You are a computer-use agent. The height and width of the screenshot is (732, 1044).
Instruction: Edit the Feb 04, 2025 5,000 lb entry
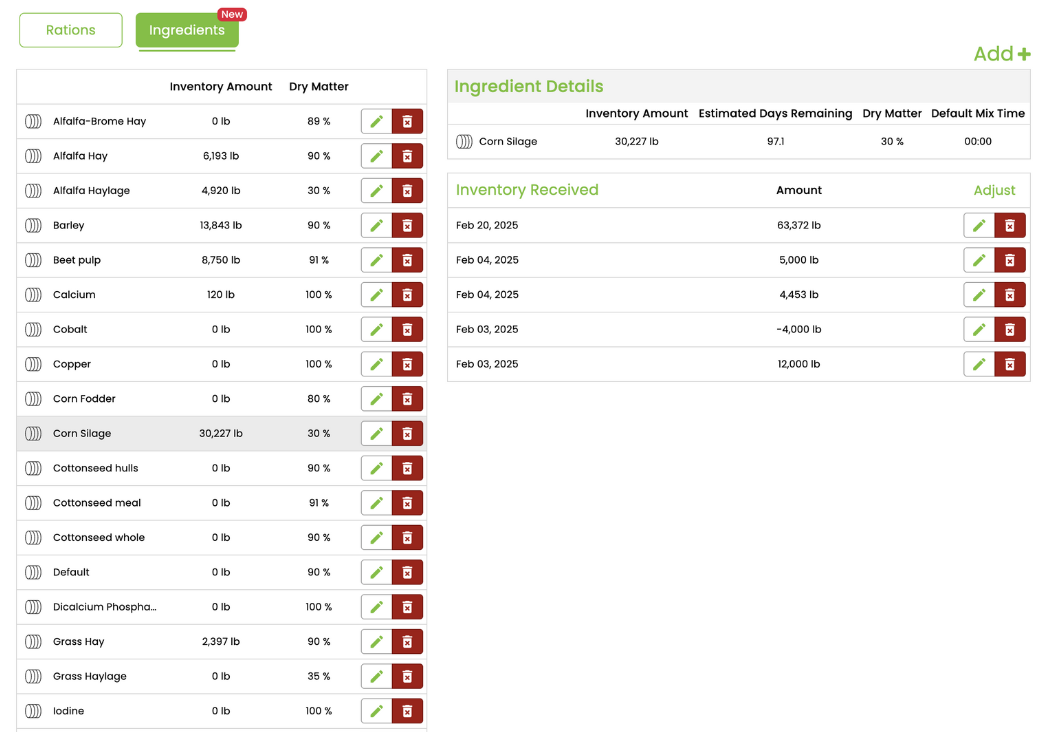click(979, 260)
